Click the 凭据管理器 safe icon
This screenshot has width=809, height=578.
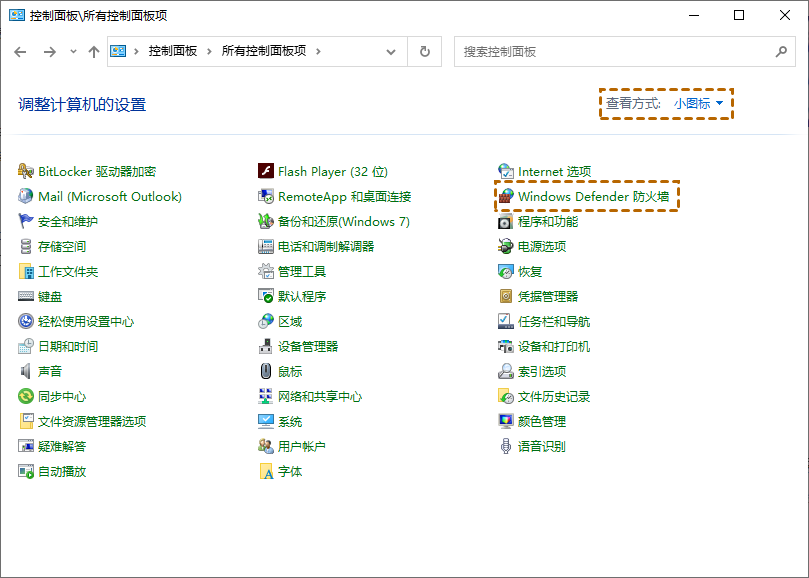point(506,296)
